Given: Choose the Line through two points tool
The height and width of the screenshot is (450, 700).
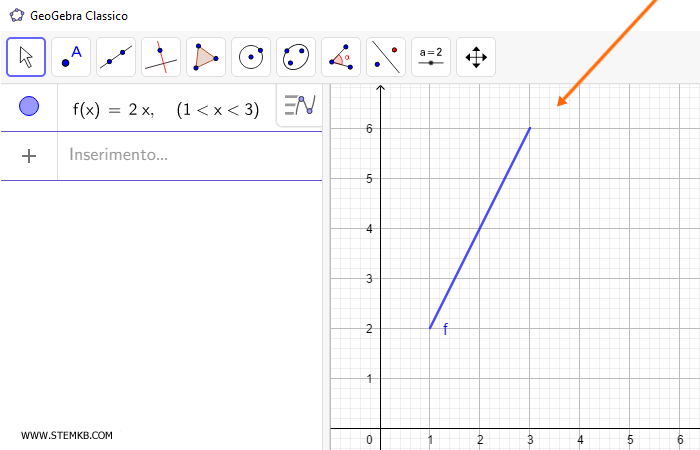Looking at the screenshot, I should pos(116,57).
